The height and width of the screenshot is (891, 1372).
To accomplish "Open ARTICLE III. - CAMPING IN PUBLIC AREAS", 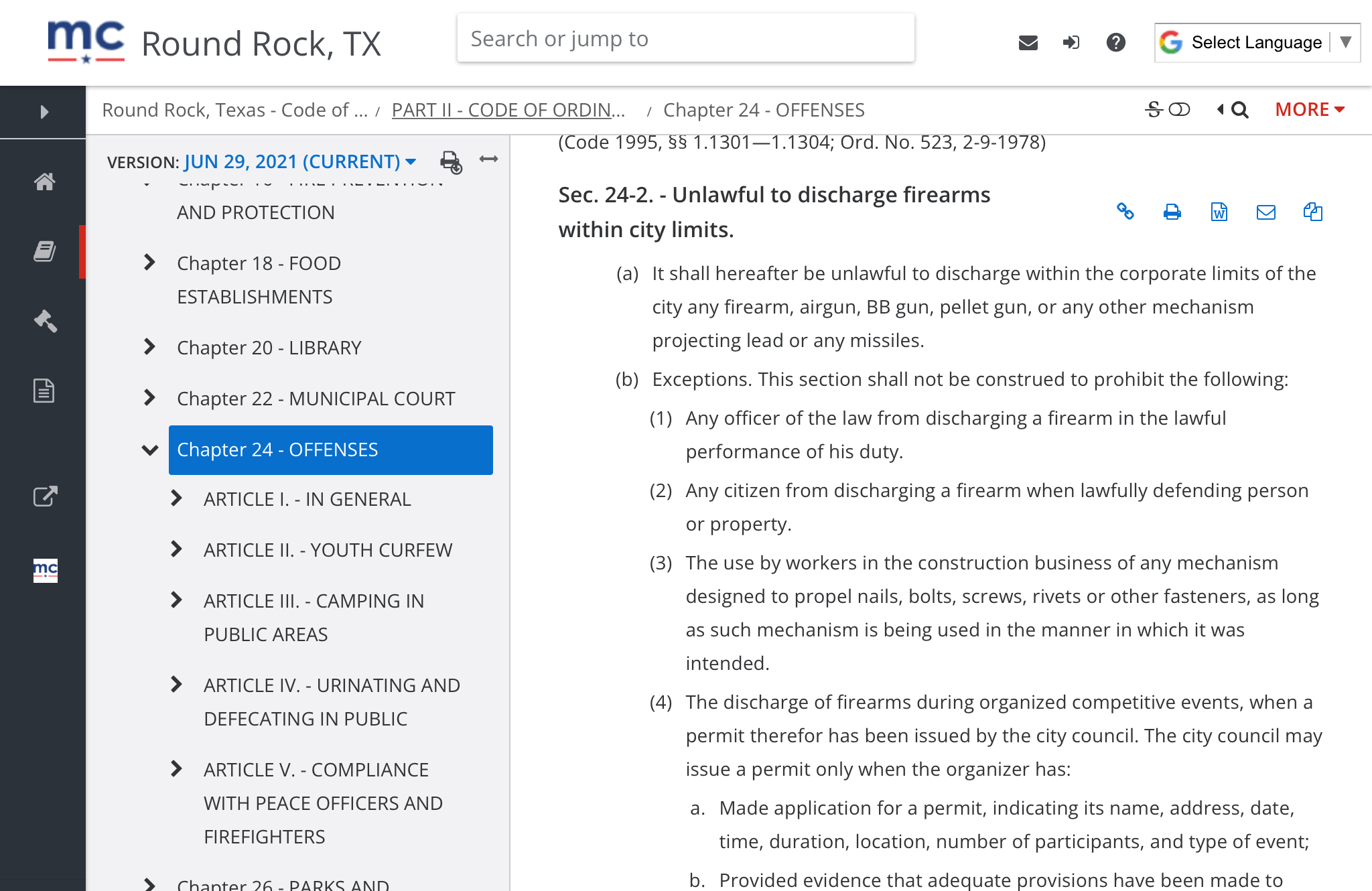I will pyautogui.click(x=314, y=618).
